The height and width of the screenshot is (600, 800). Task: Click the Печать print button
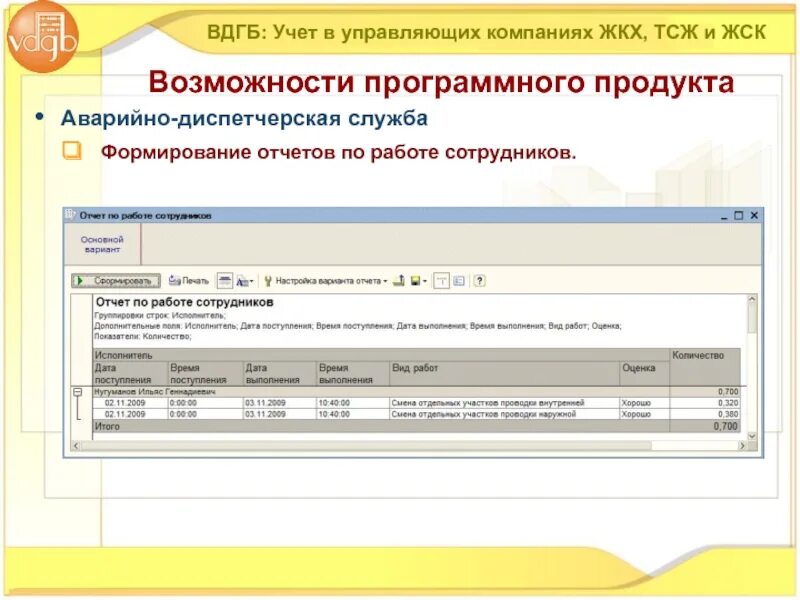point(189,281)
